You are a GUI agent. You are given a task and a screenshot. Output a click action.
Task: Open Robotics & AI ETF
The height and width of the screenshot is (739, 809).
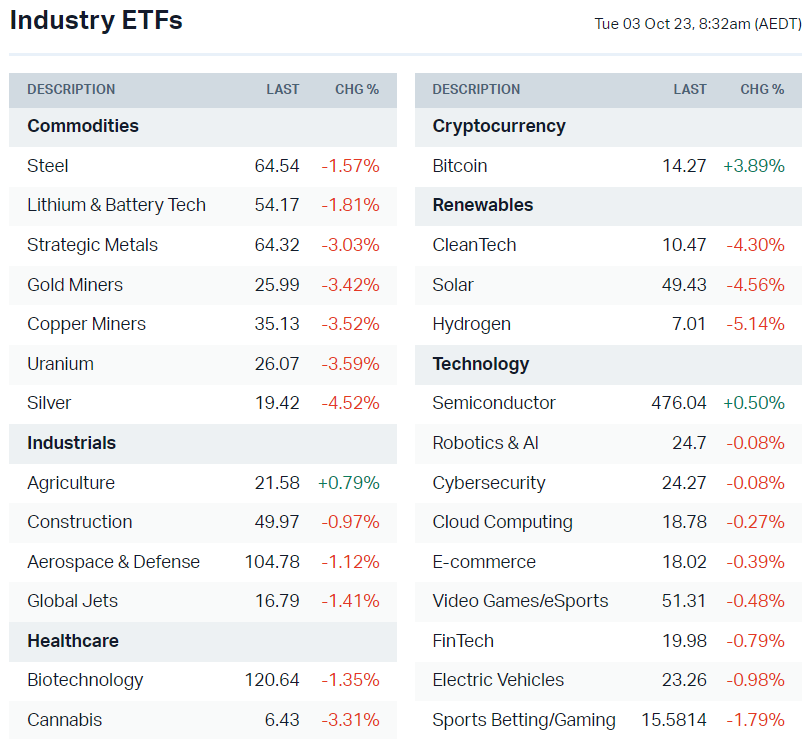[x=483, y=443]
